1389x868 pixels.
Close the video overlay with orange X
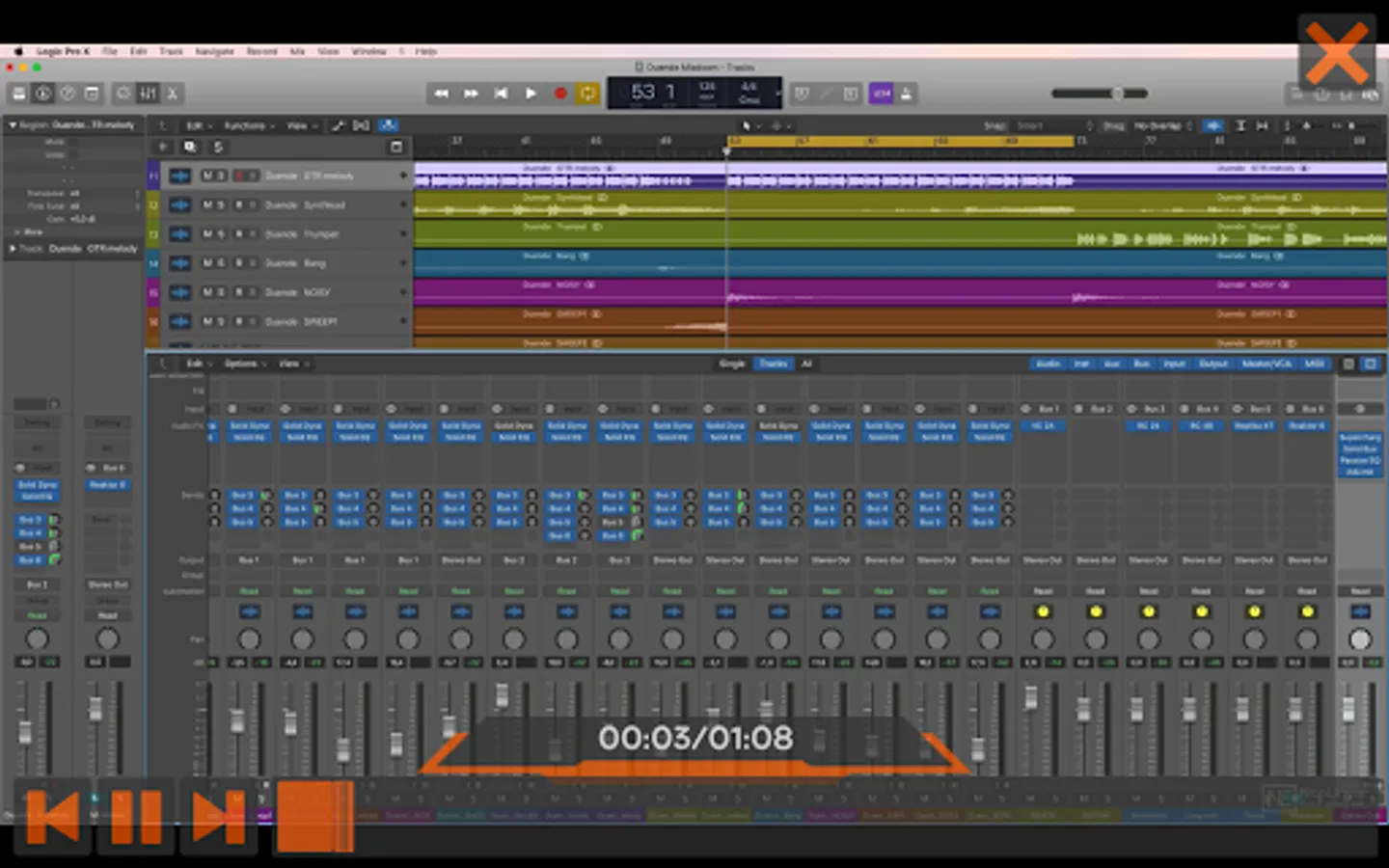(x=1336, y=53)
